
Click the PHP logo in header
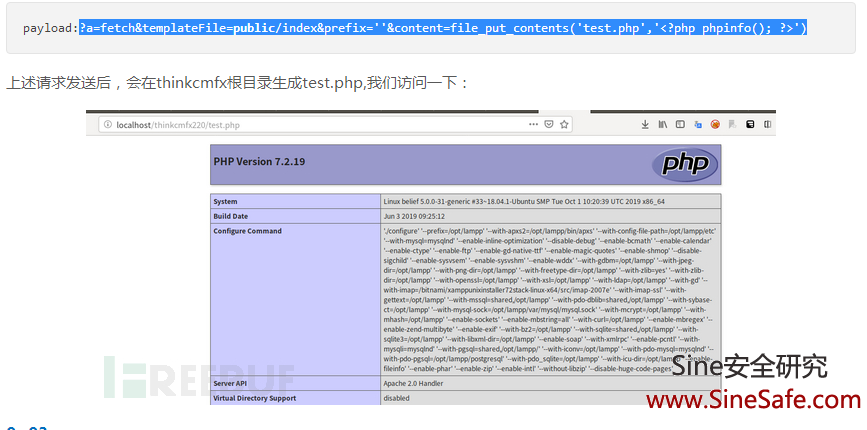[684, 165]
